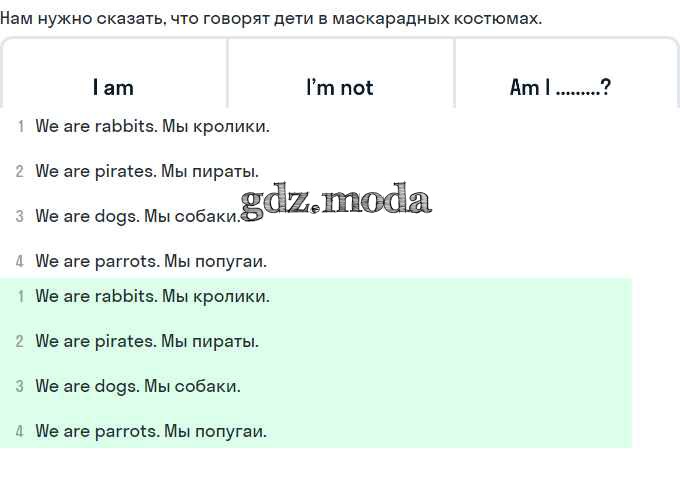The height and width of the screenshot is (483, 680).
Task: Click number 1 in the white list
Action: (20, 126)
